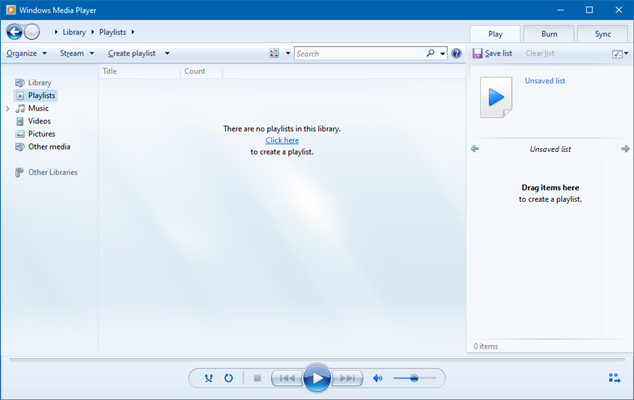Click Create playlist button

pos(132,53)
